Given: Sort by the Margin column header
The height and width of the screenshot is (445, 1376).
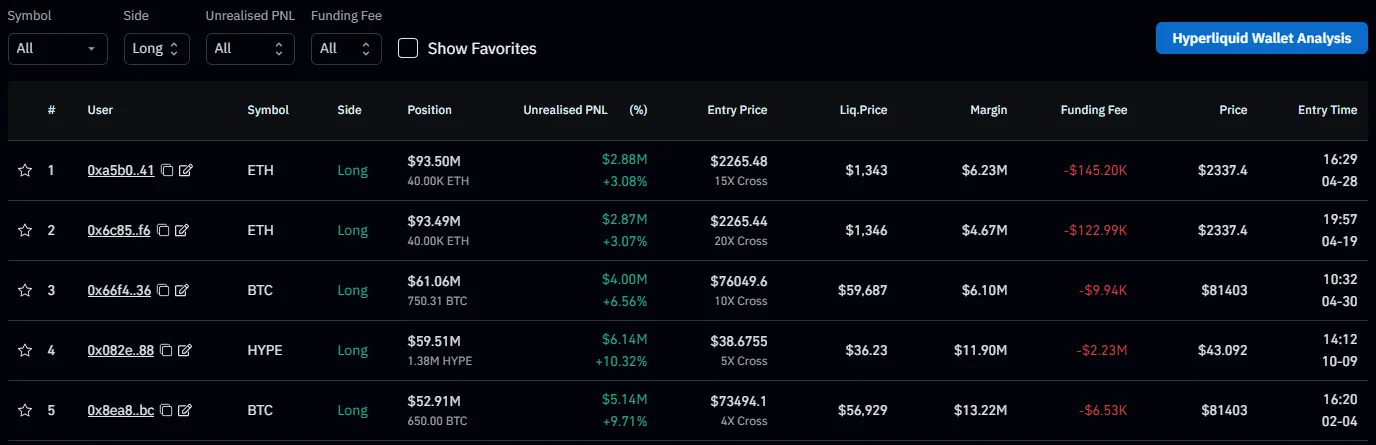Looking at the screenshot, I should pyautogui.click(x=989, y=110).
